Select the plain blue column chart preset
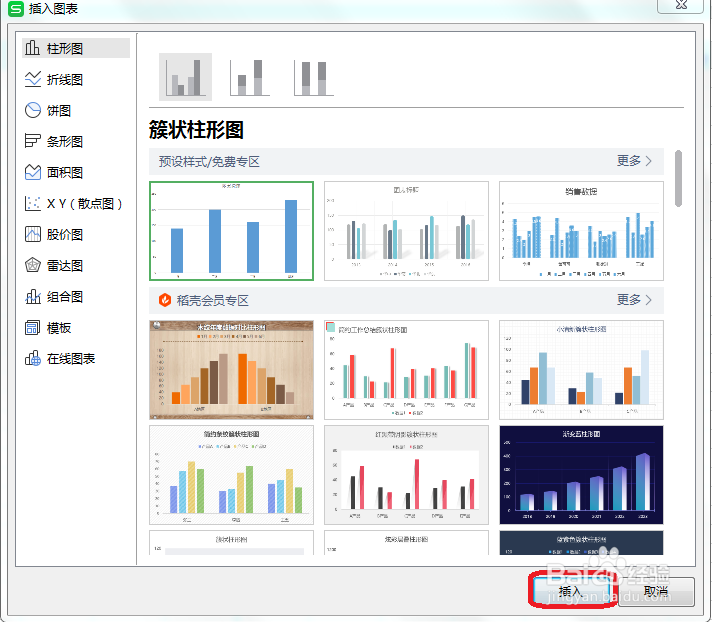This screenshot has width=712, height=622. click(232, 231)
